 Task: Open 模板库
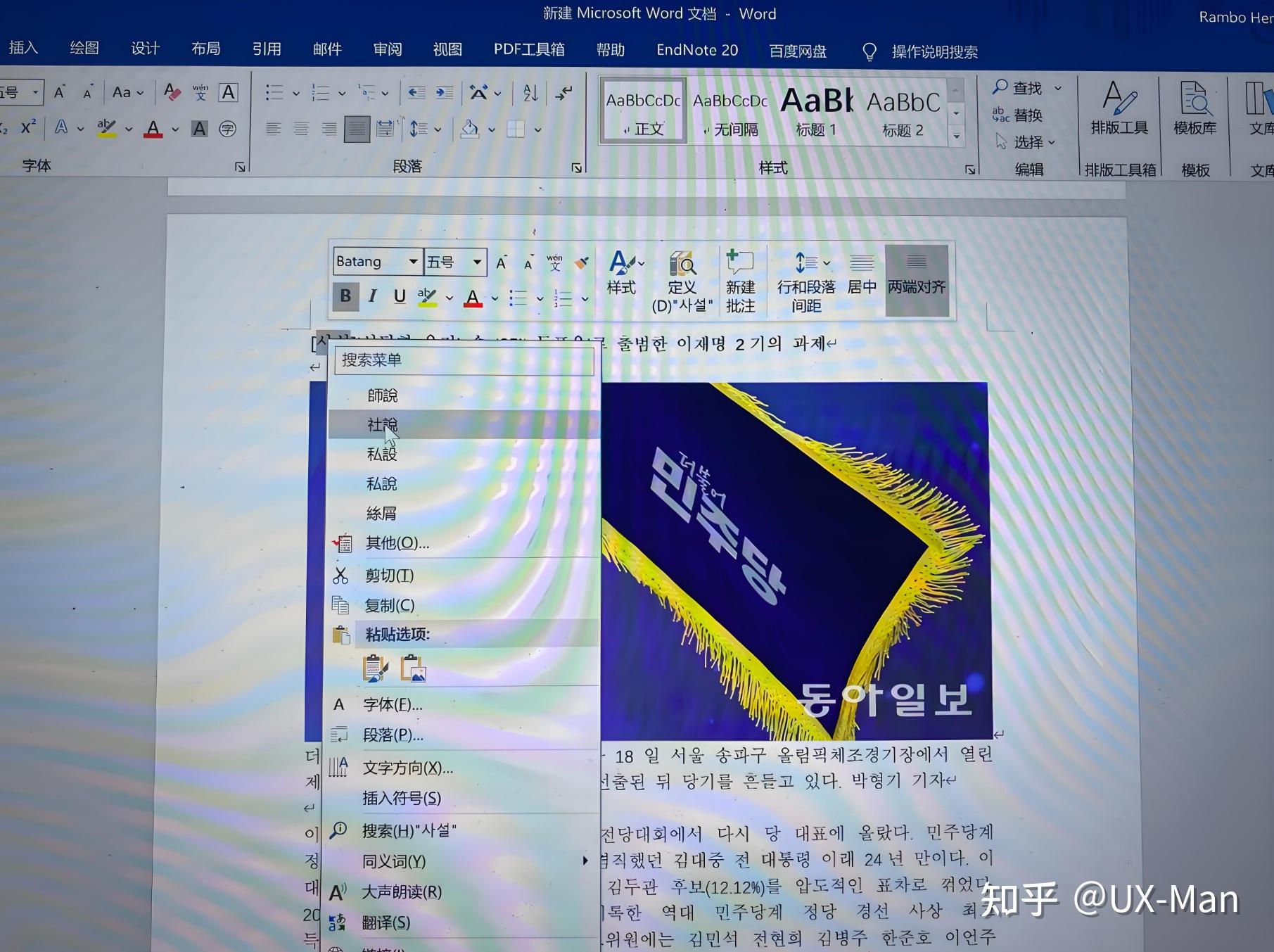pyautogui.click(x=1195, y=107)
